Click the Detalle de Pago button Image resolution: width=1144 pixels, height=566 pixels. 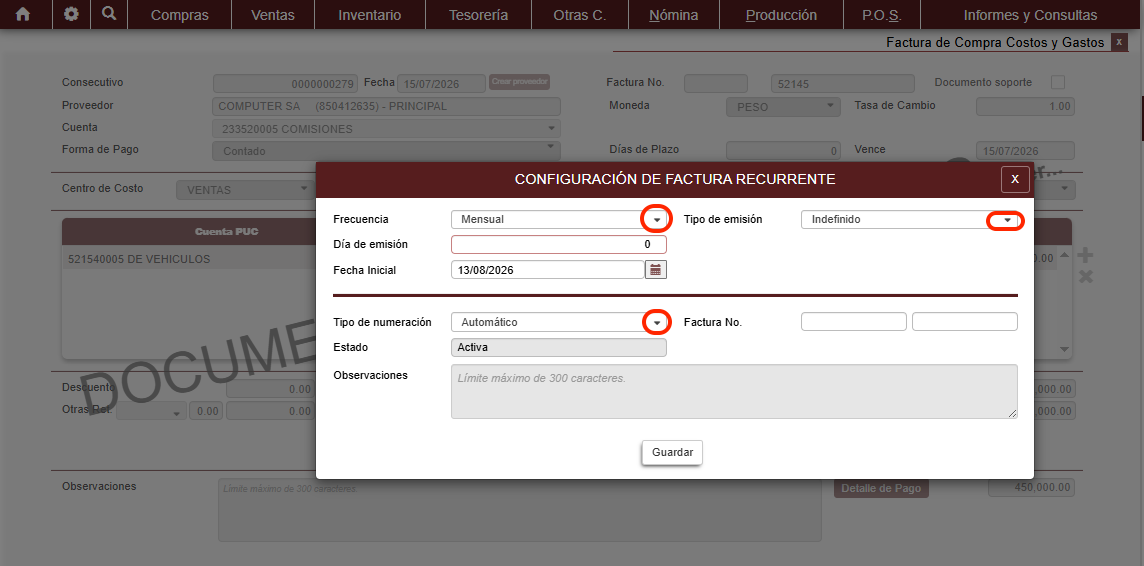[881, 489]
